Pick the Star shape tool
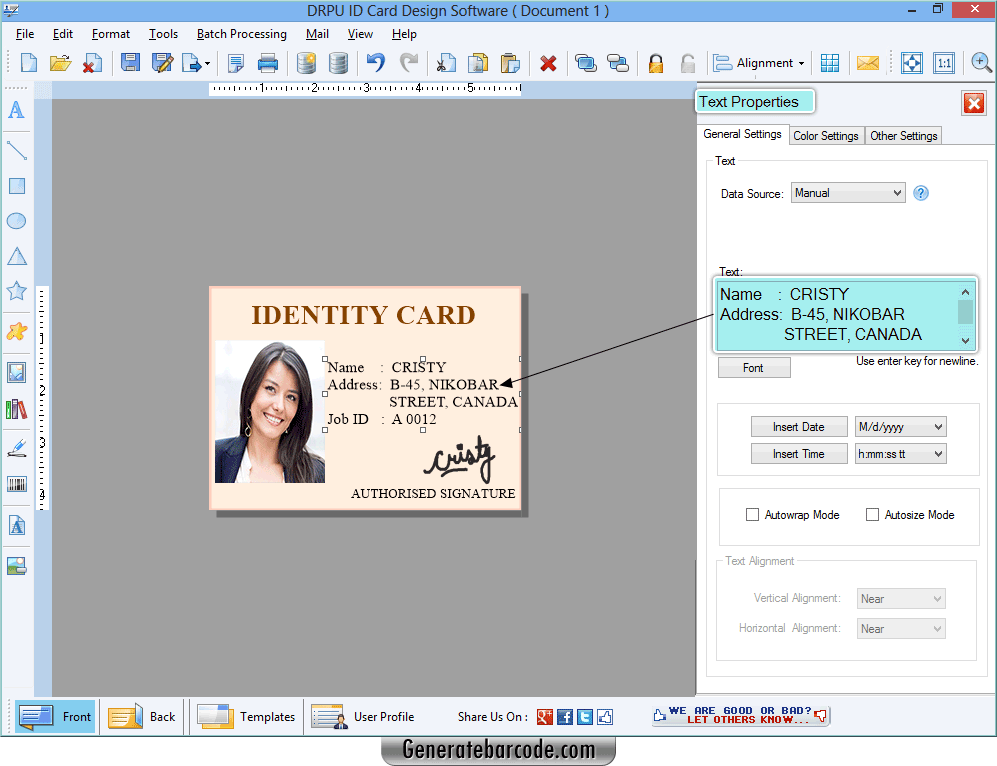 click(x=16, y=290)
